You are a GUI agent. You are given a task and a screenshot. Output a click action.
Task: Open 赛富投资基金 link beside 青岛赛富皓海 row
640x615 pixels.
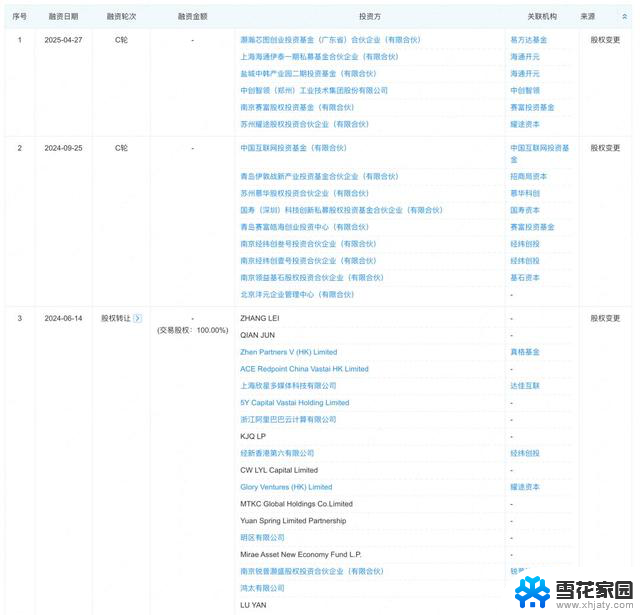click(x=532, y=227)
